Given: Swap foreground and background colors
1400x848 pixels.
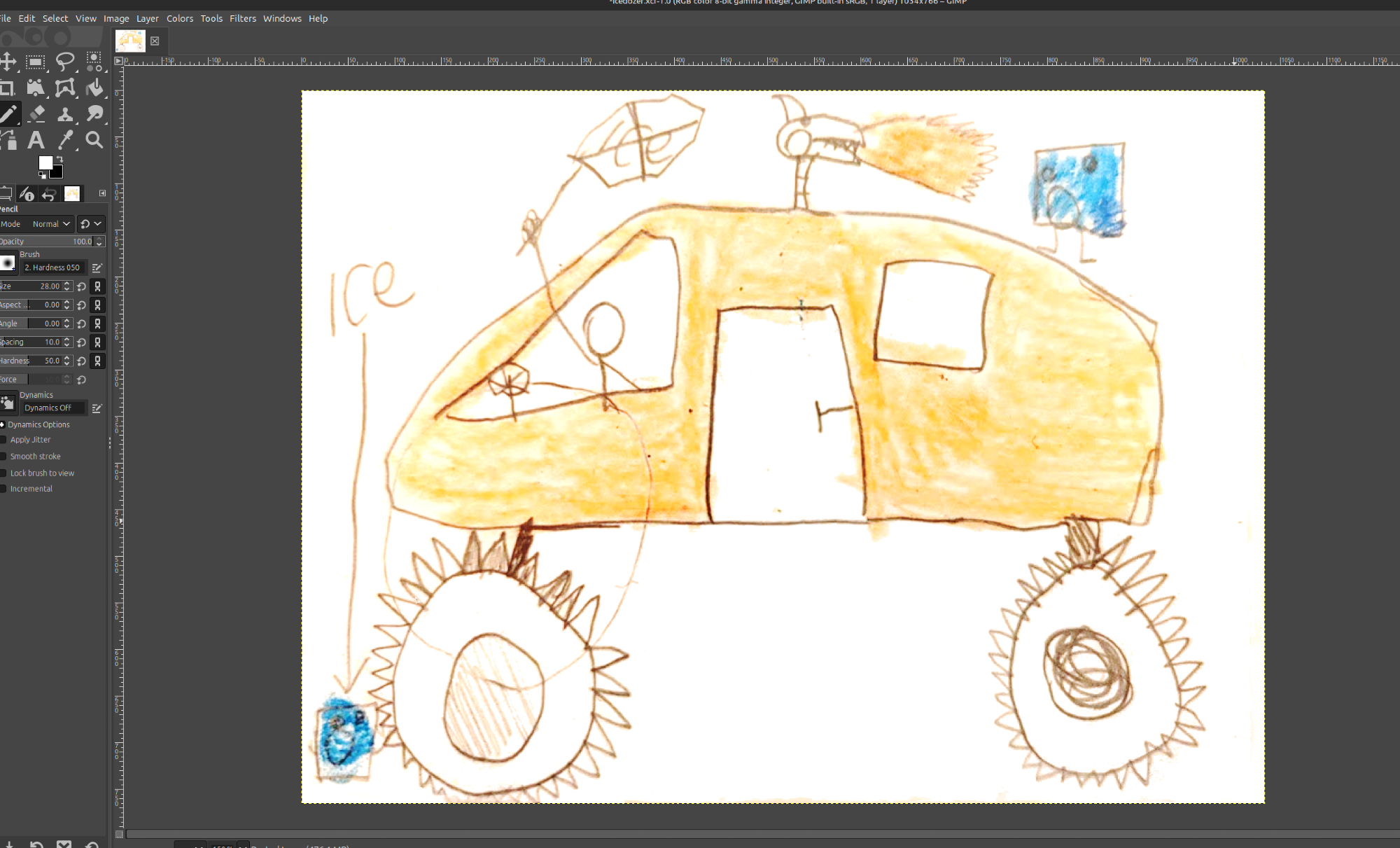Looking at the screenshot, I should click(59, 160).
